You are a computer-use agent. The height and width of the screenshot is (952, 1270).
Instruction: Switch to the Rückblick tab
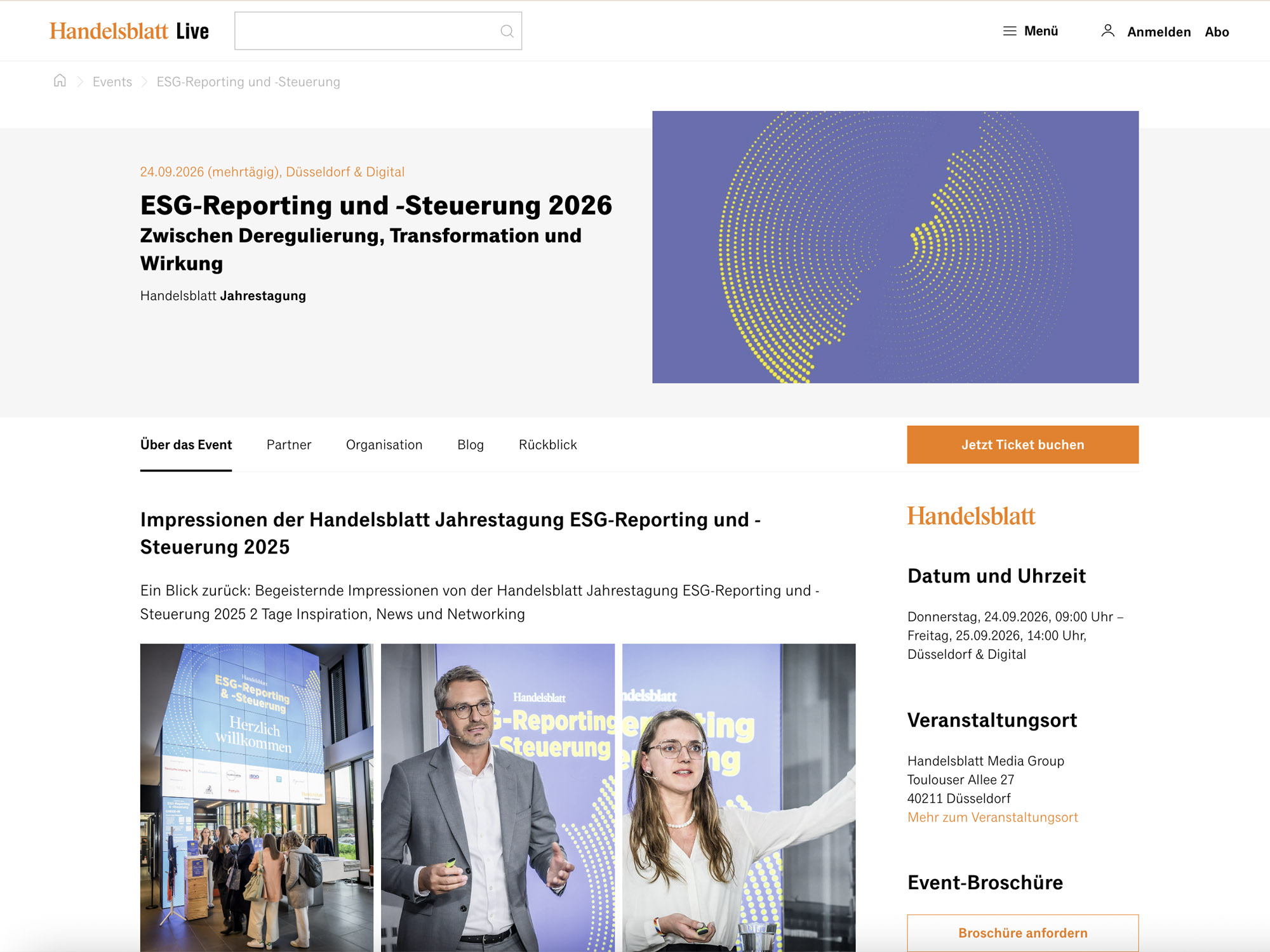point(547,444)
